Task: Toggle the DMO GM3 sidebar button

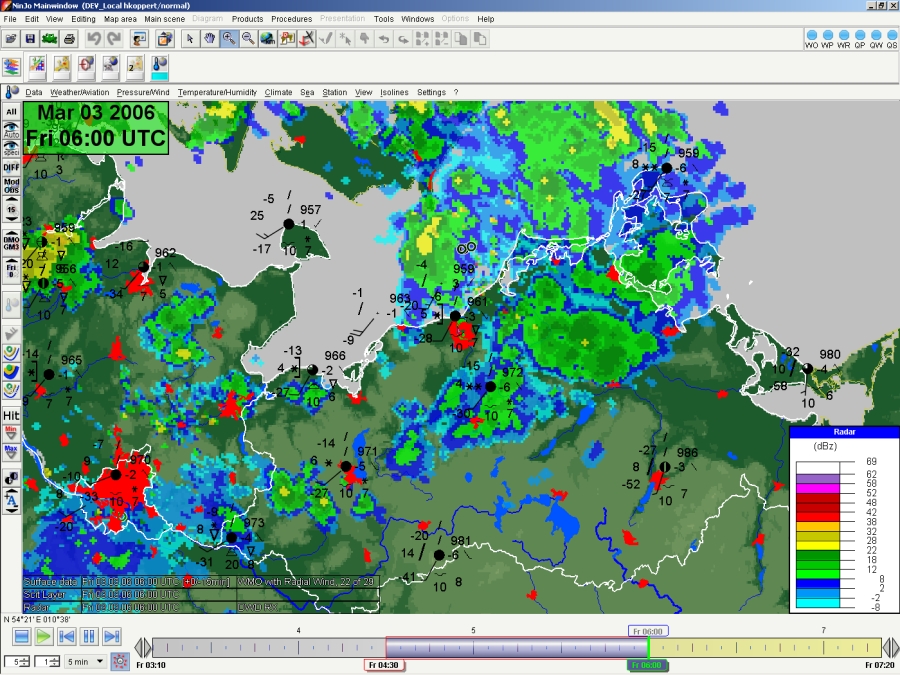Action: pyautogui.click(x=11, y=243)
